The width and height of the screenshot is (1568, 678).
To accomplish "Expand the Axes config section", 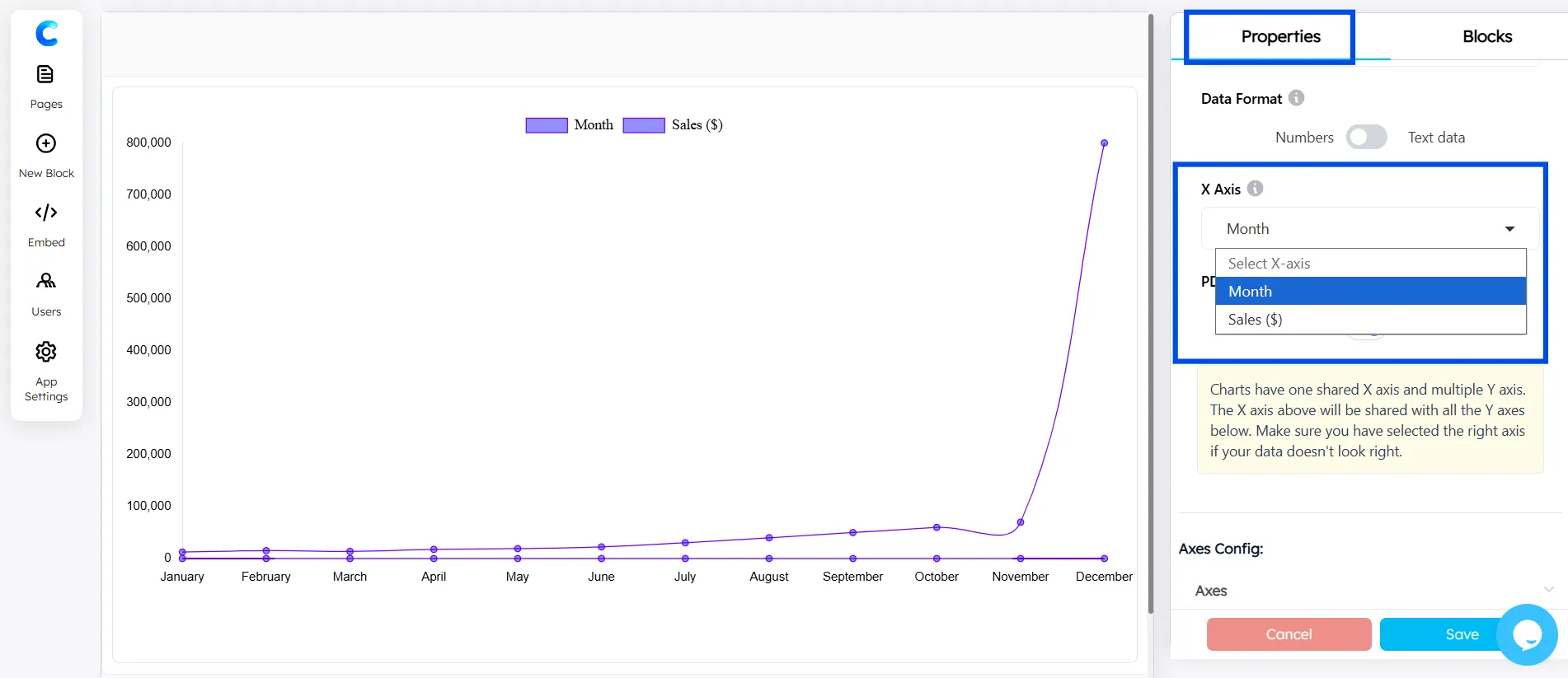I will tap(1368, 591).
